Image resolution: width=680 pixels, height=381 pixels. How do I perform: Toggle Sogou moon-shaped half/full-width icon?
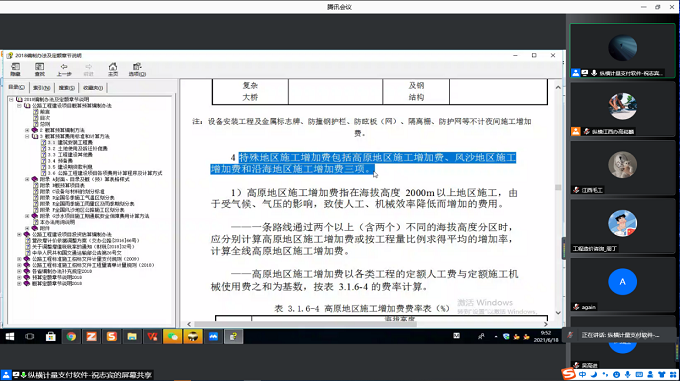pos(594,374)
